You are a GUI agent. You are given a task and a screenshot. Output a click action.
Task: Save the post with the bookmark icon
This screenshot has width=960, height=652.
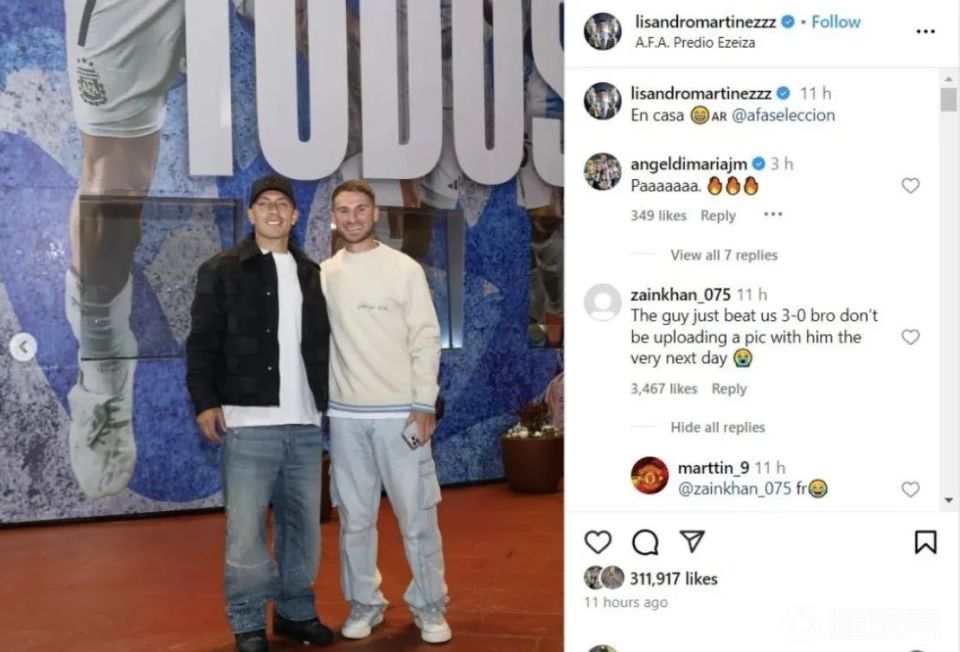pyautogui.click(x=925, y=542)
